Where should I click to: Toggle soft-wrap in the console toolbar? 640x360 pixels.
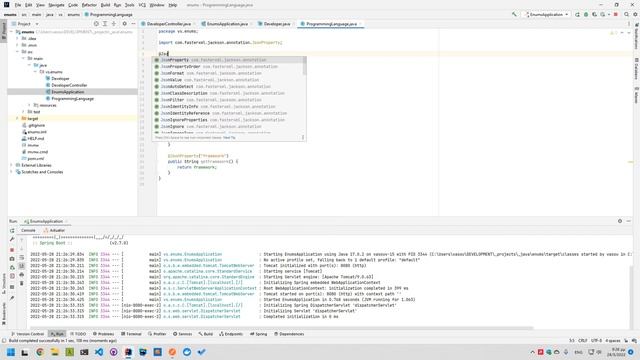point(22,258)
